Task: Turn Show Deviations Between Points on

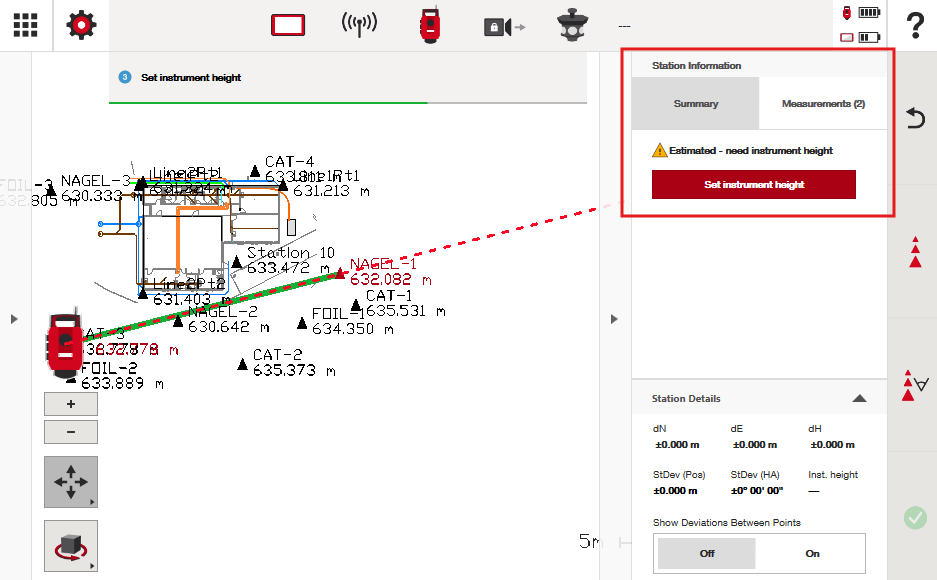Action: (812, 553)
